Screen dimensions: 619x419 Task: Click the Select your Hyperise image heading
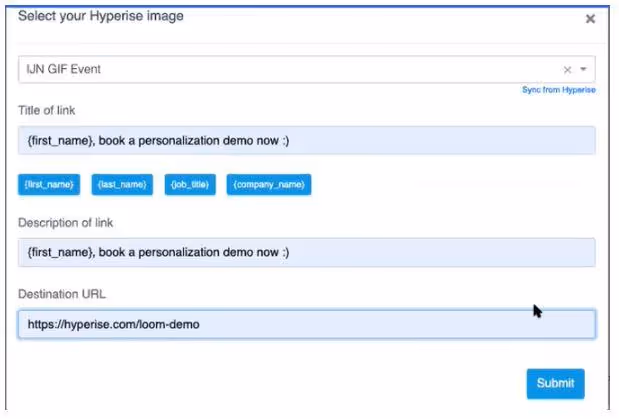101,16
